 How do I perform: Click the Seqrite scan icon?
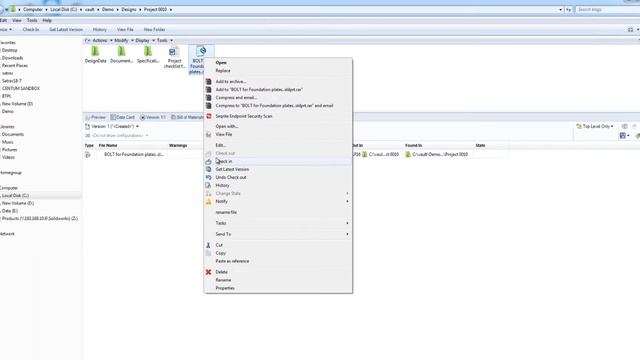pyautogui.click(x=209, y=116)
